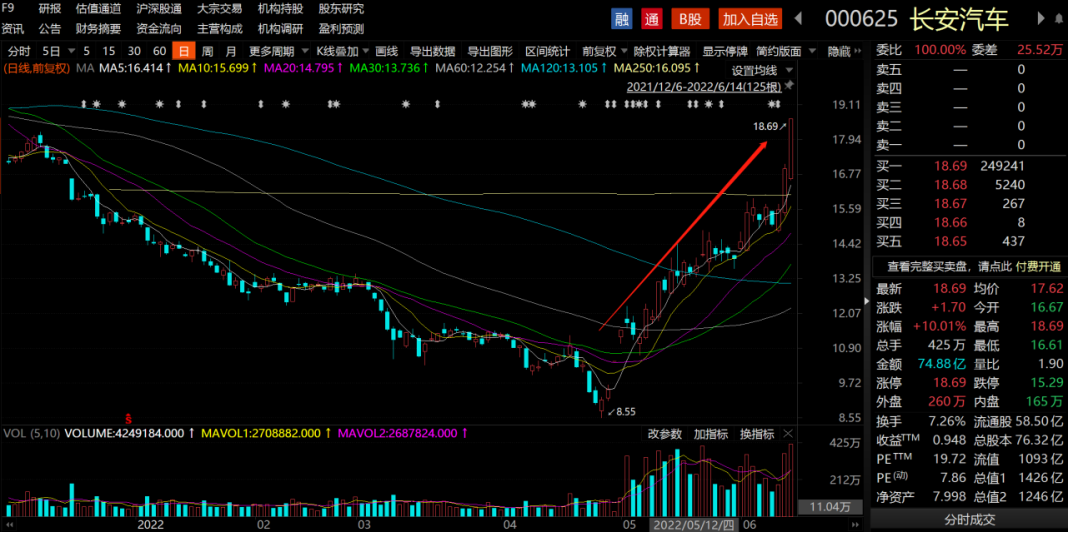
Task: Open the 资金流向 menu item
Action: [x=159, y=29]
